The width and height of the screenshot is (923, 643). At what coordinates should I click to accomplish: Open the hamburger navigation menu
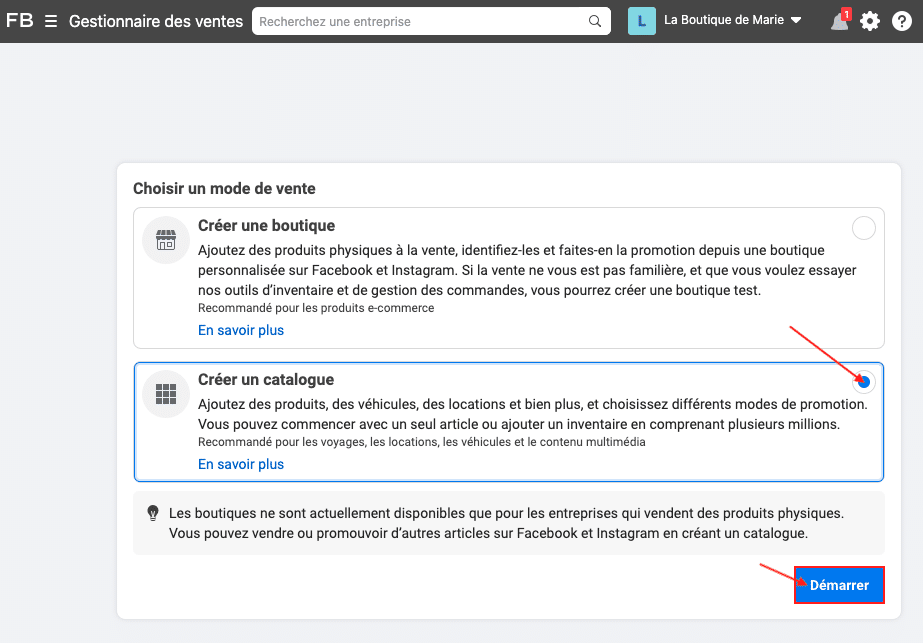point(50,20)
